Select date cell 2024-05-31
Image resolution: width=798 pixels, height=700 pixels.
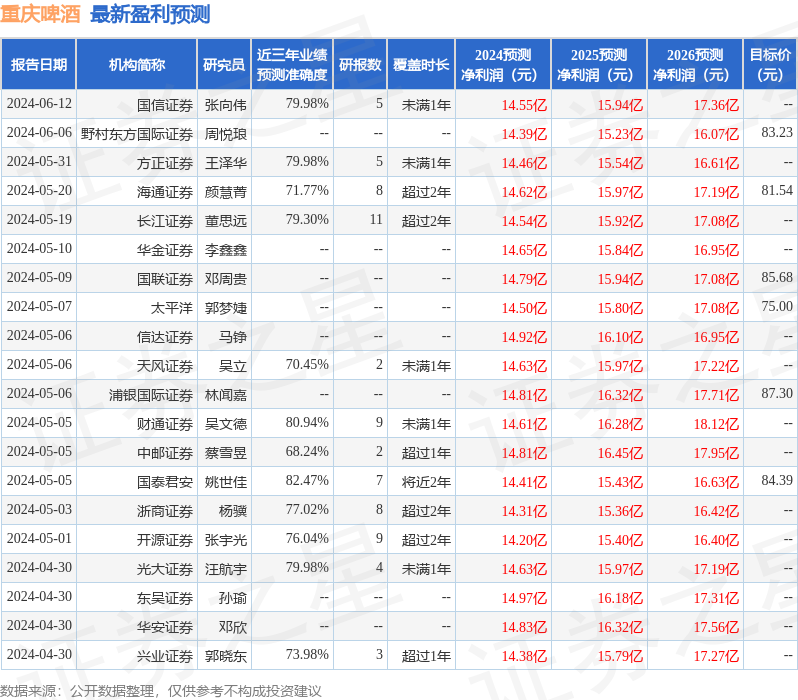coord(39,162)
